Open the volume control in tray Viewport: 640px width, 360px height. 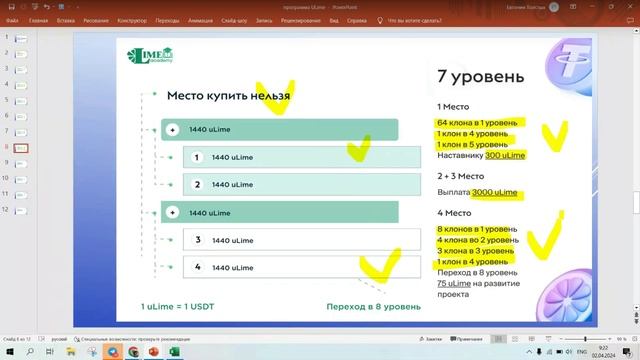(x=569, y=351)
